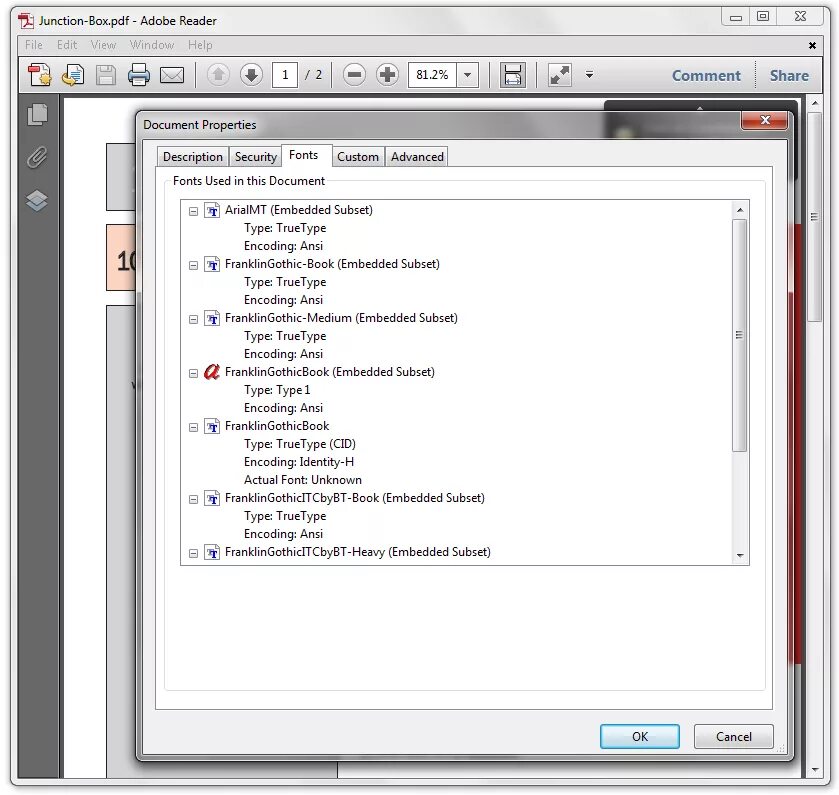
Task: Click the font list scroll up arrow
Action: [x=740, y=210]
